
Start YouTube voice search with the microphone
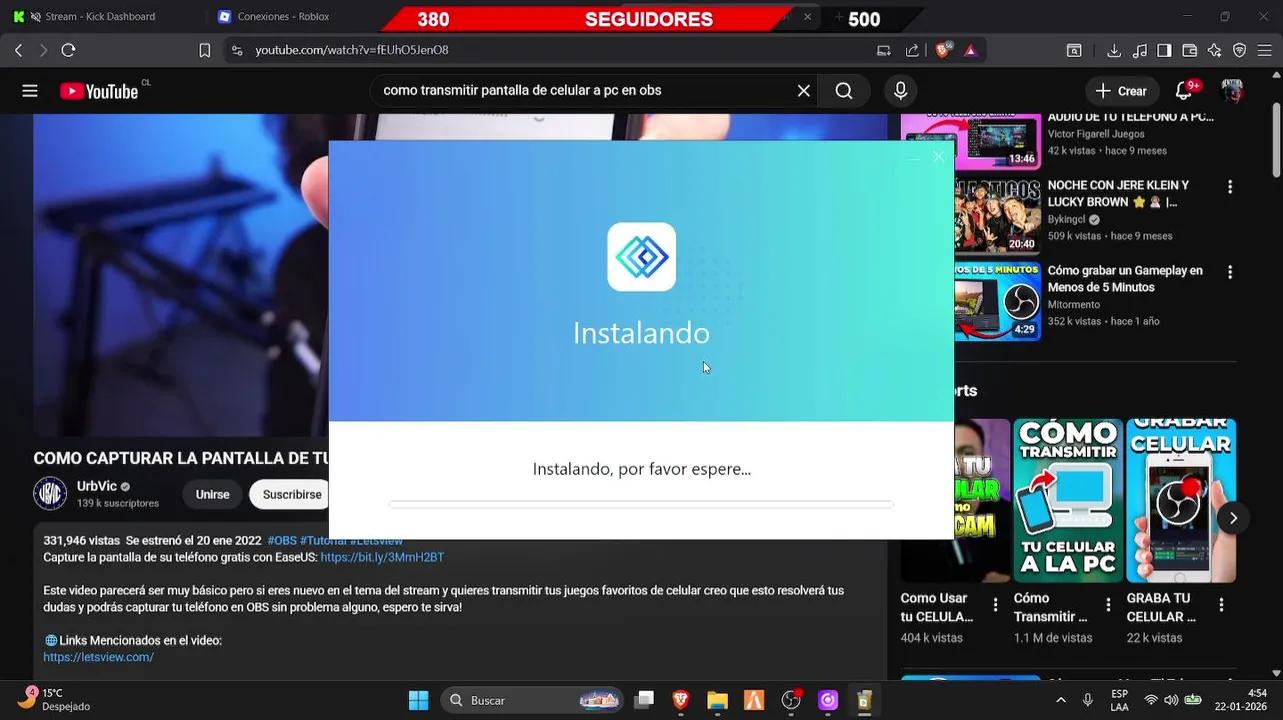tap(899, 90)
